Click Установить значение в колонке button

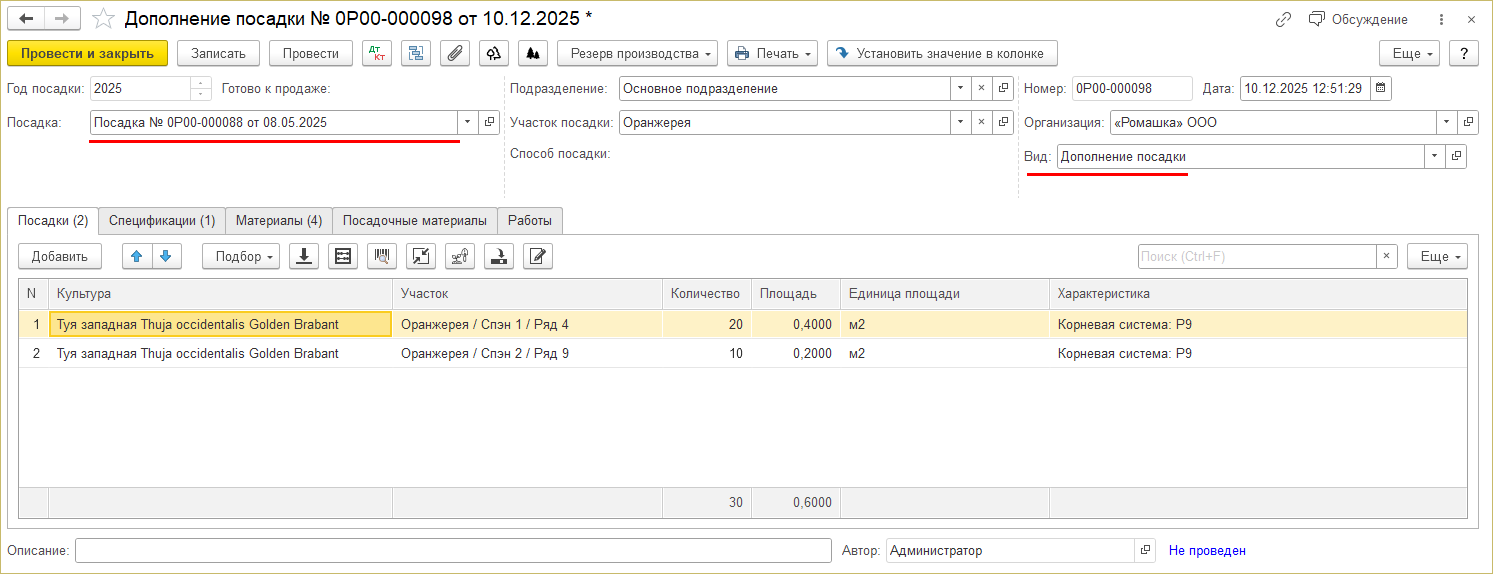pos(942,53)
